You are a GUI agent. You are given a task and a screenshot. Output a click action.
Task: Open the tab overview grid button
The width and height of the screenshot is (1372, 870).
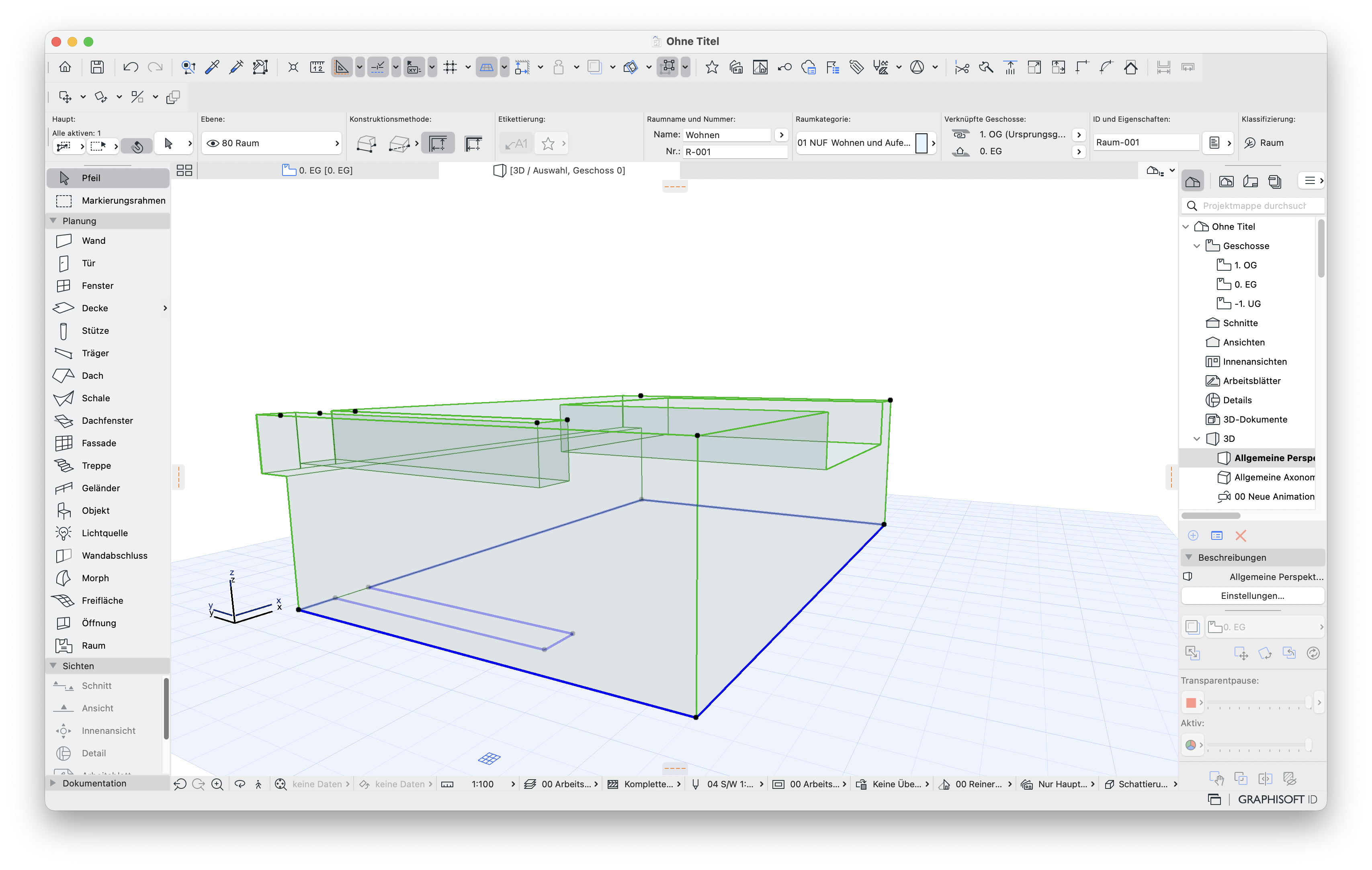pyautogui.click(x=184, y=170)
